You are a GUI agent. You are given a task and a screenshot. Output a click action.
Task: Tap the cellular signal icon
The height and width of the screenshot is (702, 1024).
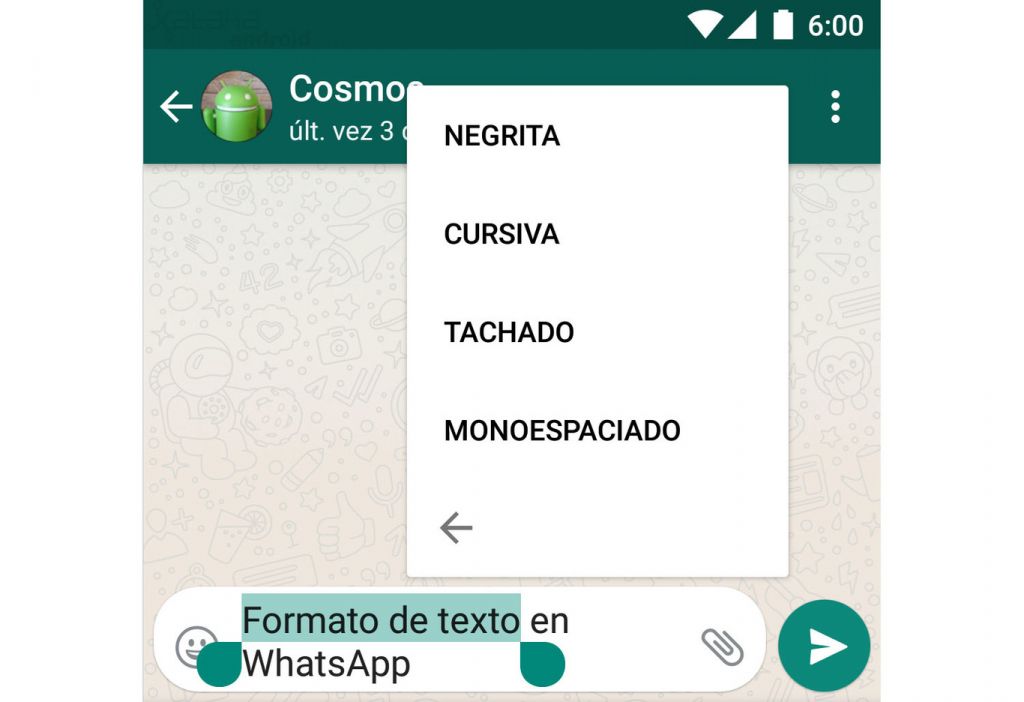[x=743, y=25]
